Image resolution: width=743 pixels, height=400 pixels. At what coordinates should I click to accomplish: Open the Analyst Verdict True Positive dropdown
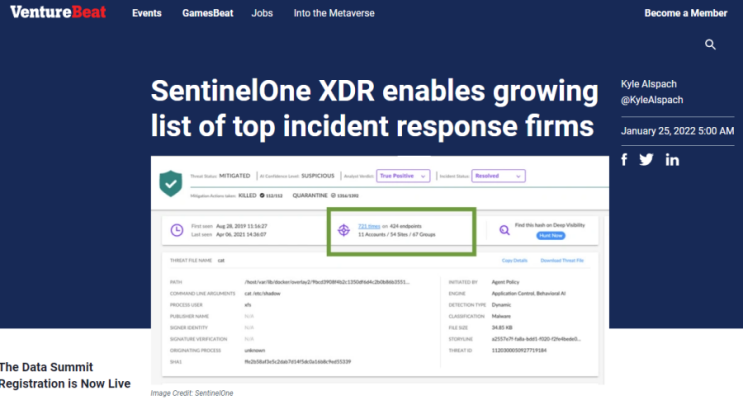[403, 176]
